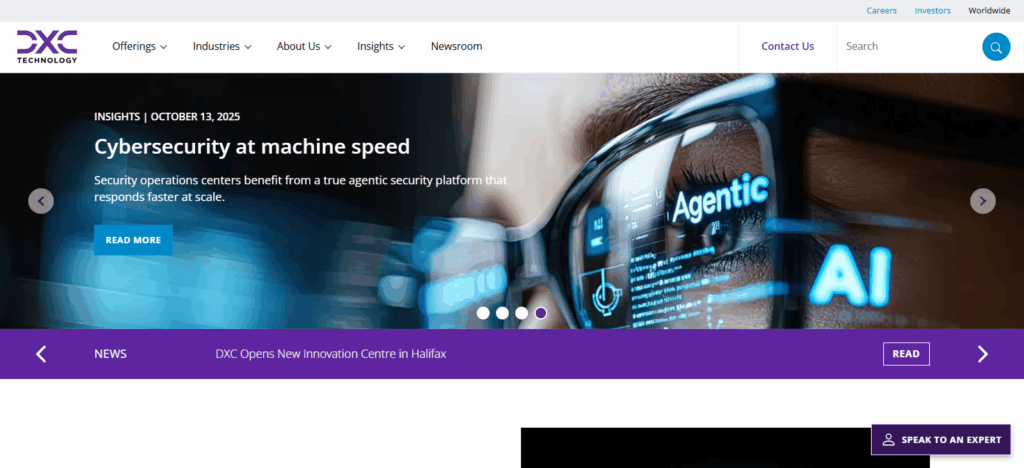The image size is (1024, 468).
Task: Click the READ MORE button
Action: [x=133, y=240]
